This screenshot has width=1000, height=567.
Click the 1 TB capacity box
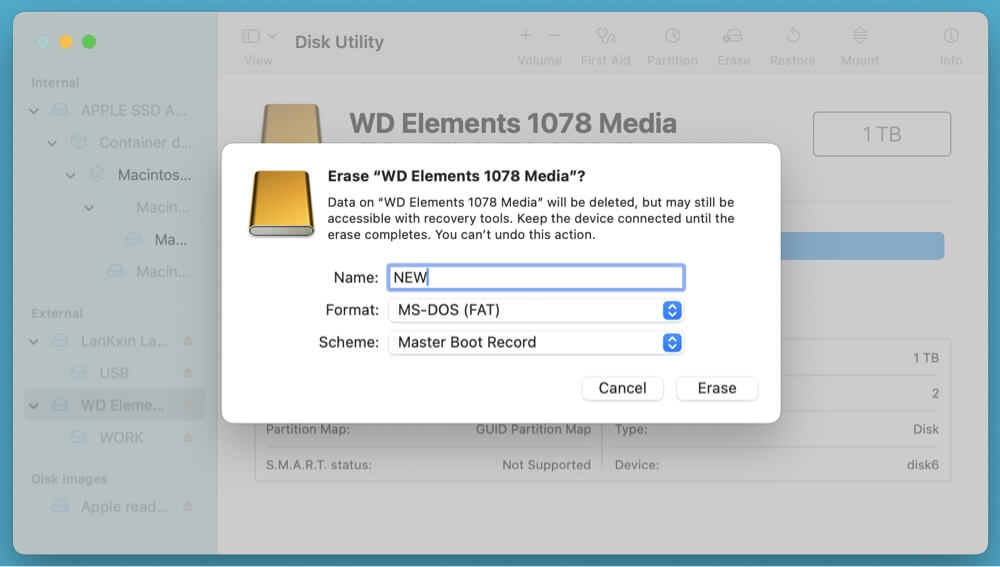[x=882, y=134]
